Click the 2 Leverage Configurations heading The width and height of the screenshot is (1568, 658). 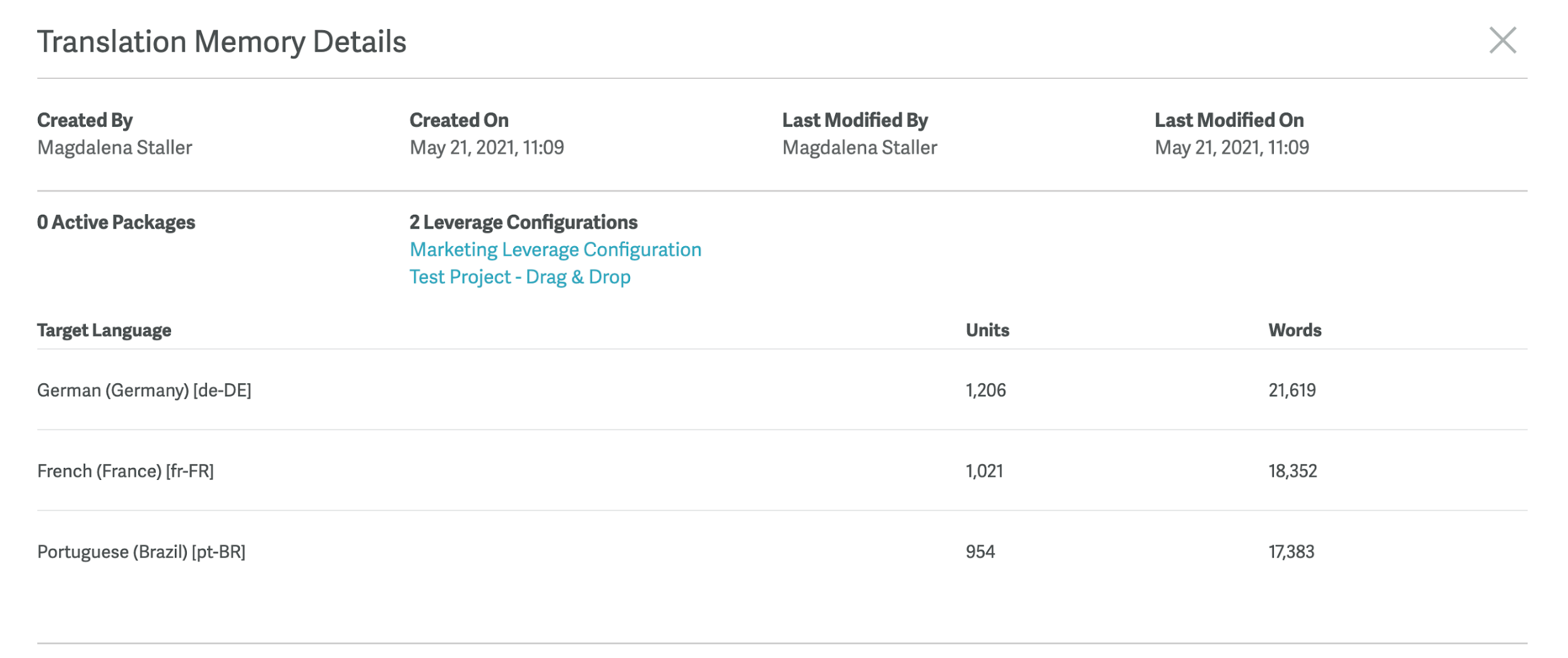tap(523, 222)
